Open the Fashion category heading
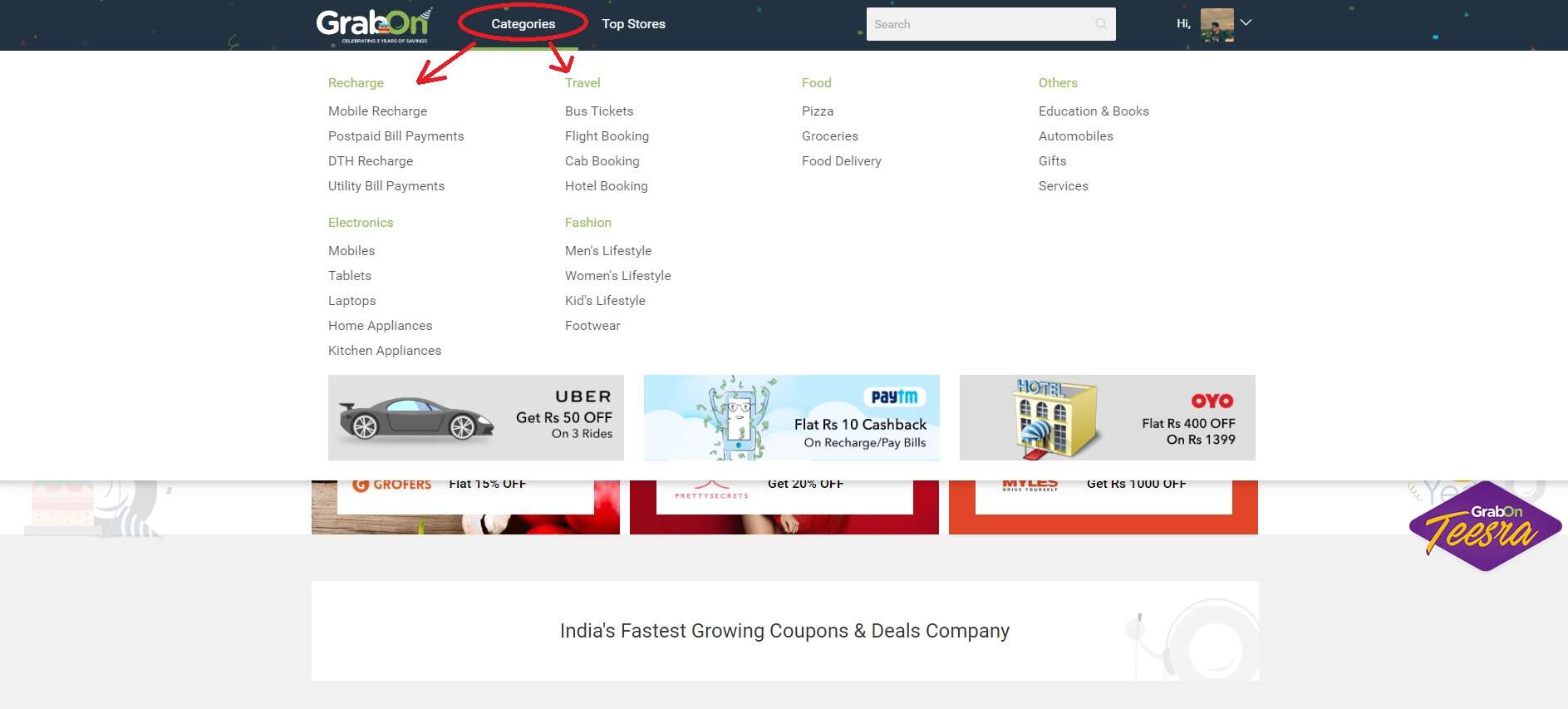1568x709 pixels. [588, 223]
